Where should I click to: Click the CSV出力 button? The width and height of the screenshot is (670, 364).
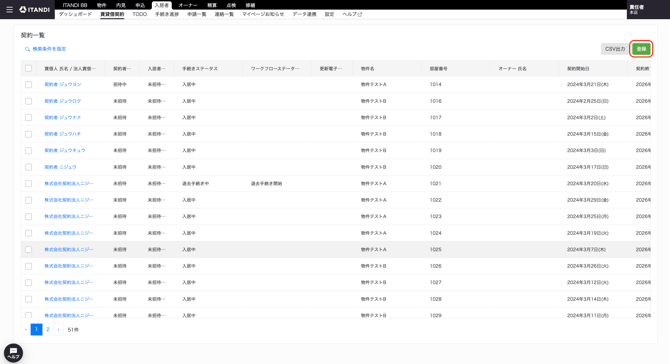click(x=615, y=49)
